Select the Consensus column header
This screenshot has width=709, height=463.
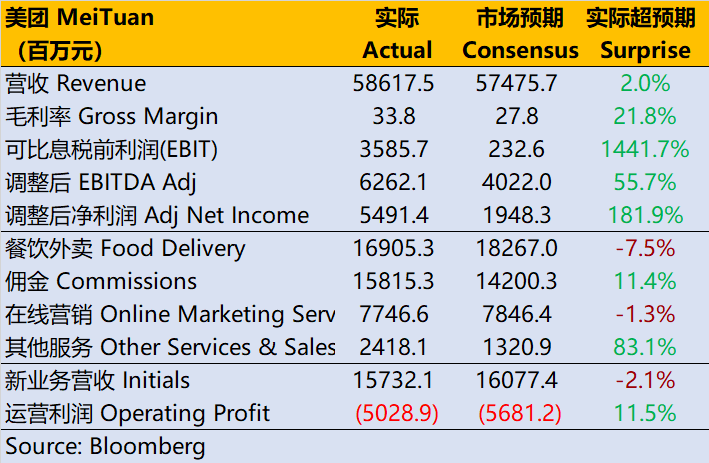tap(520, 34)
